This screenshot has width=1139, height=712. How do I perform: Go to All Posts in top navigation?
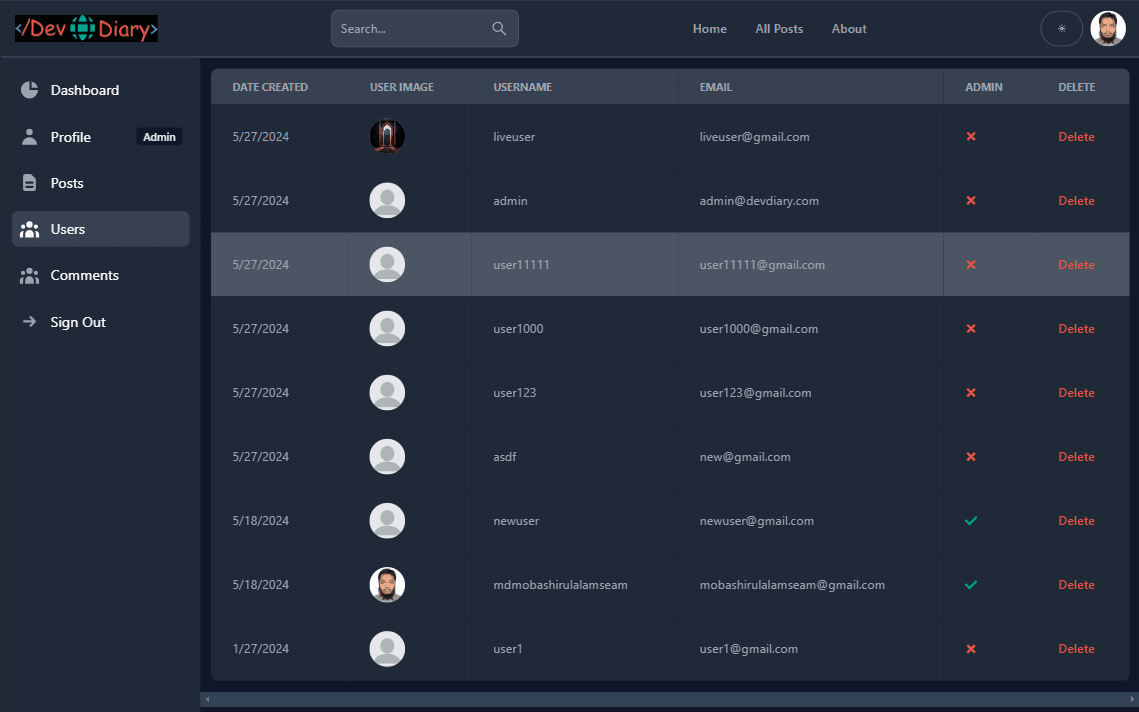point(779,29)
